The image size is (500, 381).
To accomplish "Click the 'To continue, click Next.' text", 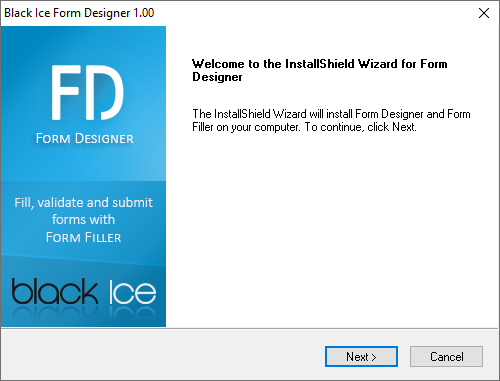I will 360,127.
